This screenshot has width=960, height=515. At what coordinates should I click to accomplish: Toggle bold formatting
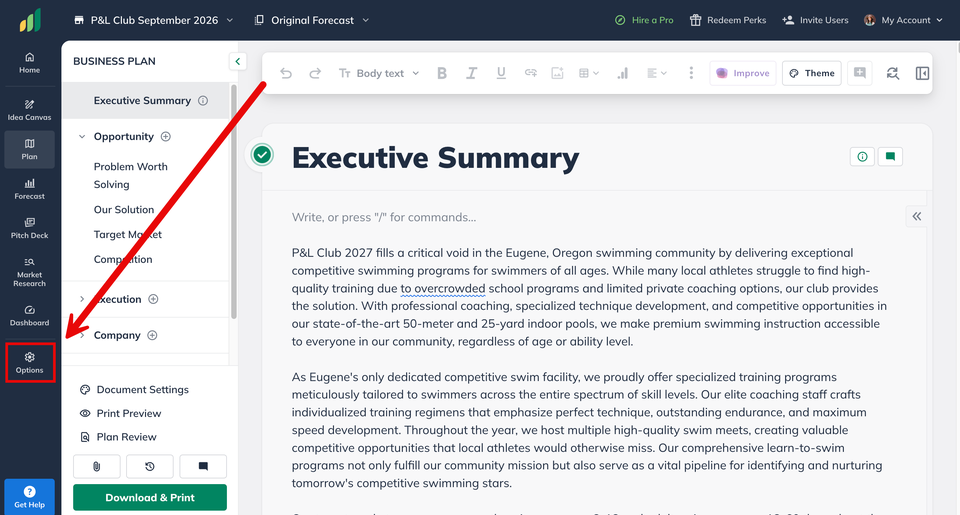point(442,73)
